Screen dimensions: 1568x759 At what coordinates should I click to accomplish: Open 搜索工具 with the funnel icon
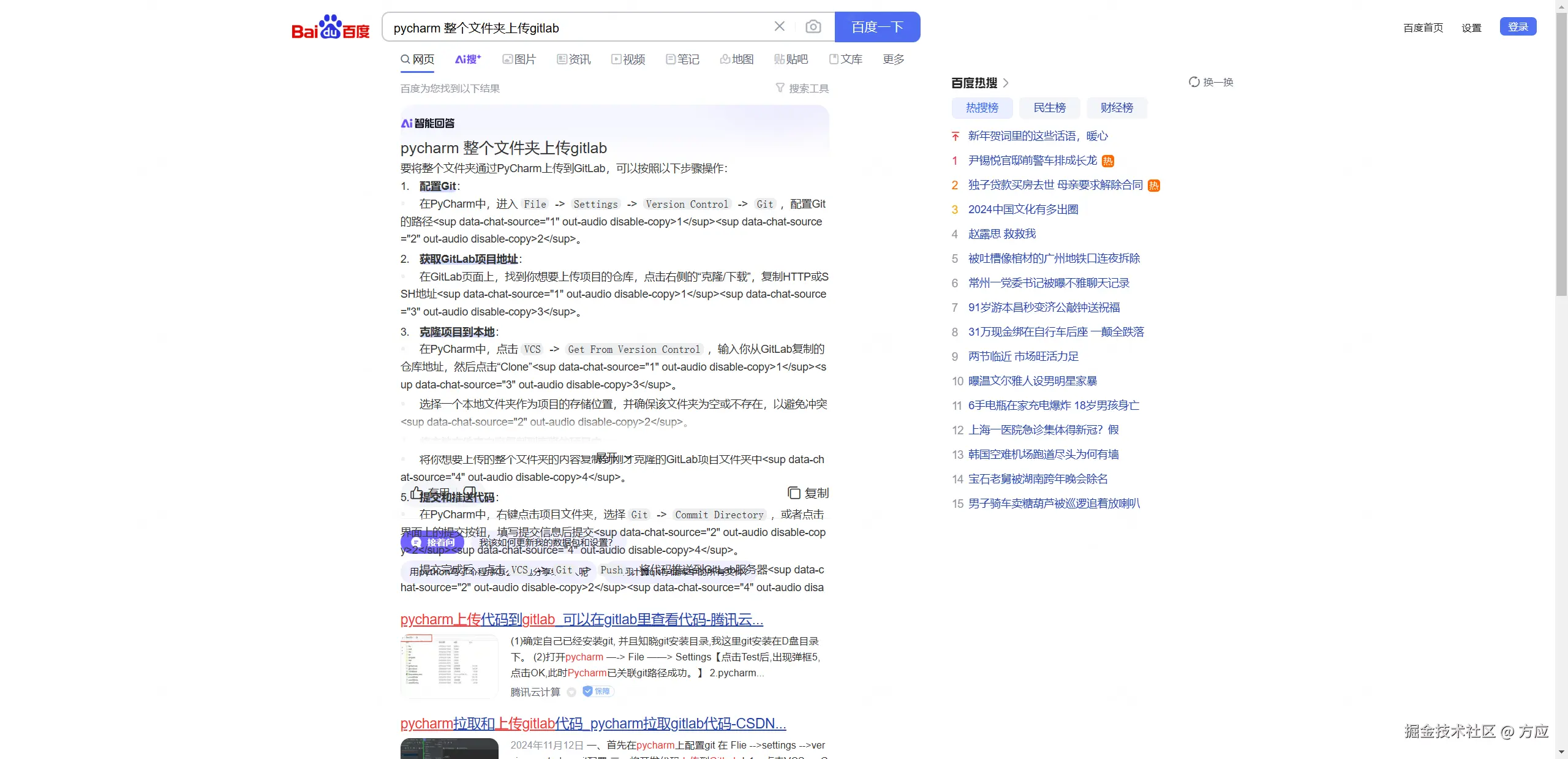779,88
